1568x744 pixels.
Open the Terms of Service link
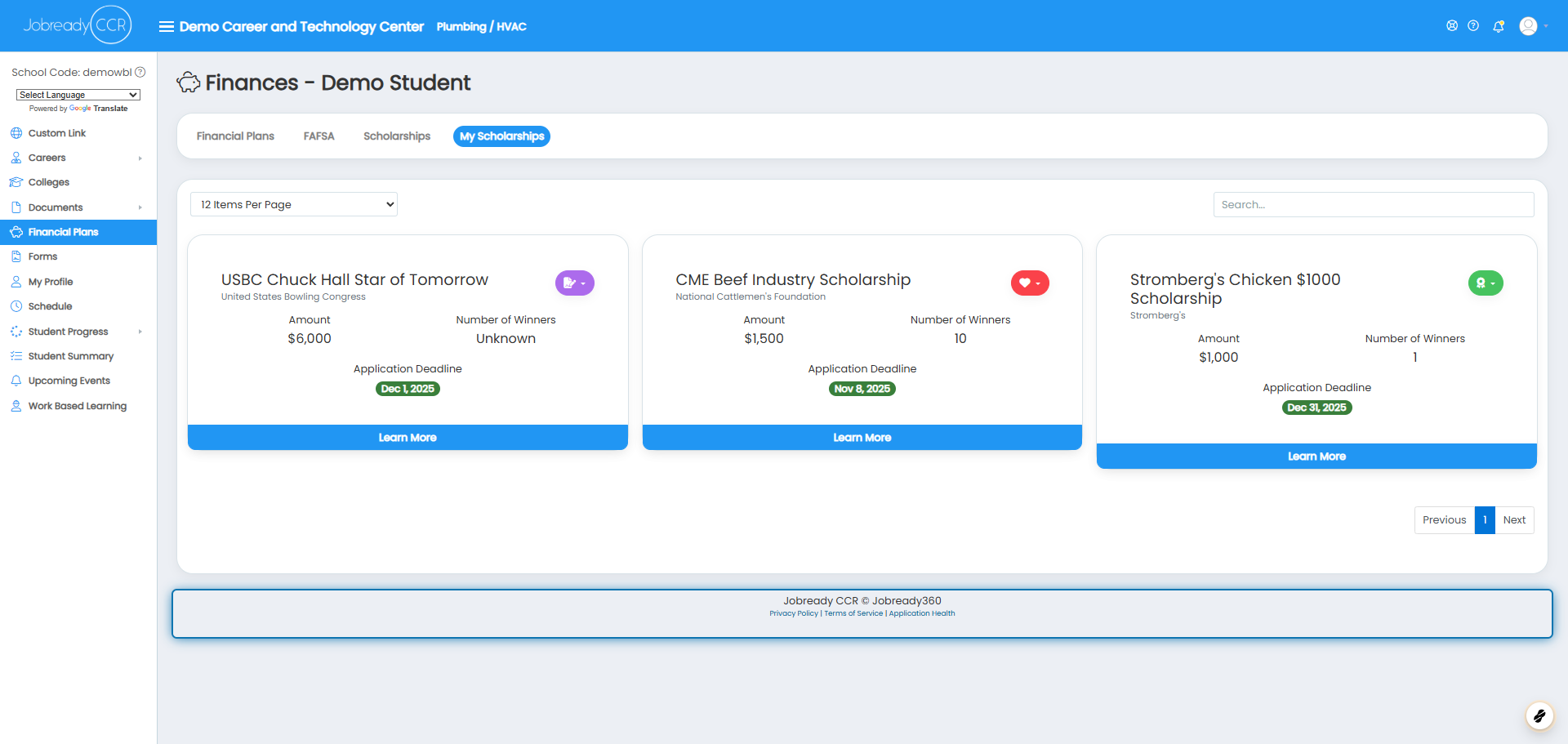point(853,613)
